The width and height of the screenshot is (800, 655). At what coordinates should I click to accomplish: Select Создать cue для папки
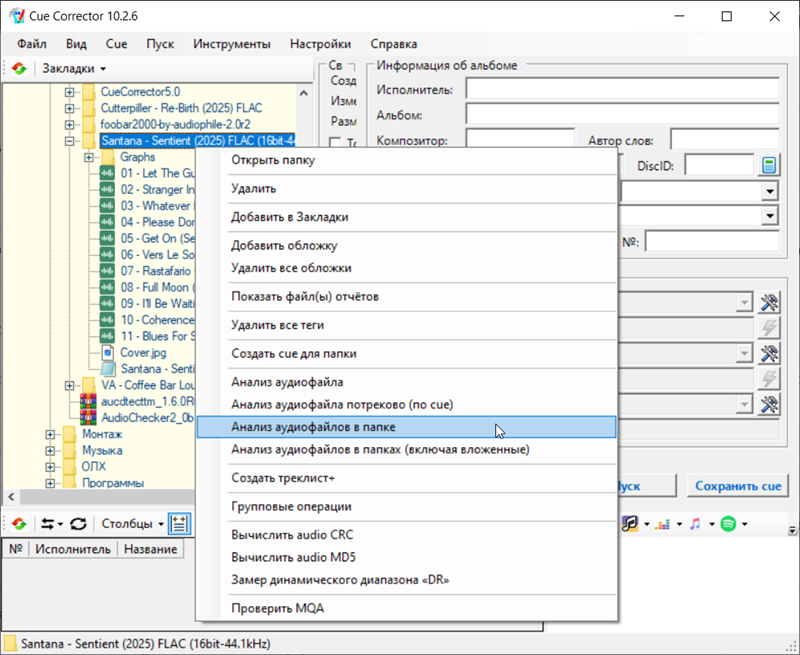(x=407, y=354)
